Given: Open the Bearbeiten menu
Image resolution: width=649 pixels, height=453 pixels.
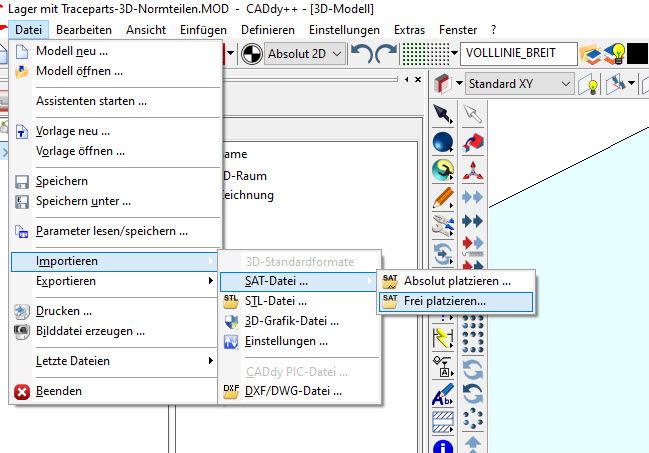Looking at the screenshot, I should pyautogui.click(x=84, y=30).
